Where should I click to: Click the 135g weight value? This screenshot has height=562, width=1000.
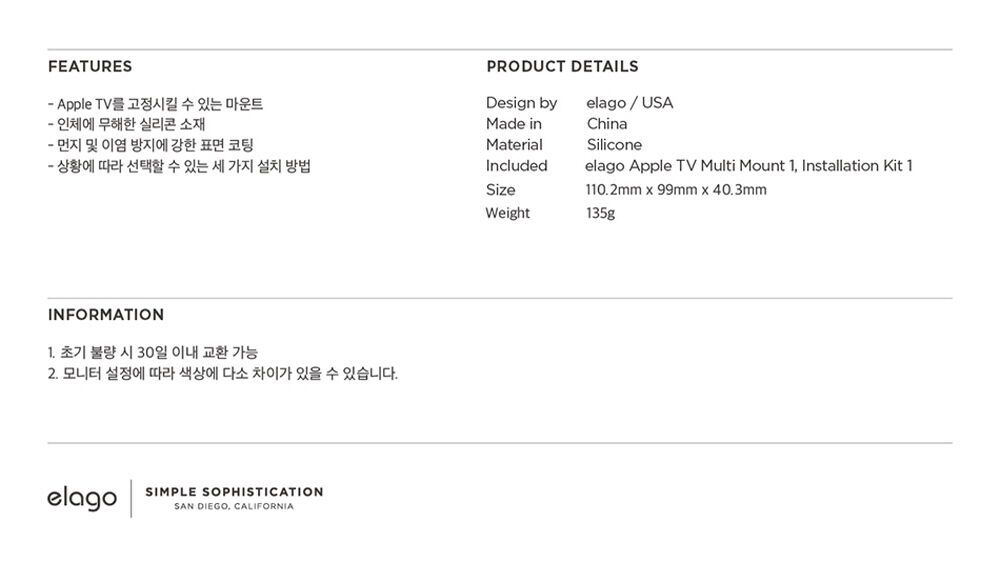600,213
